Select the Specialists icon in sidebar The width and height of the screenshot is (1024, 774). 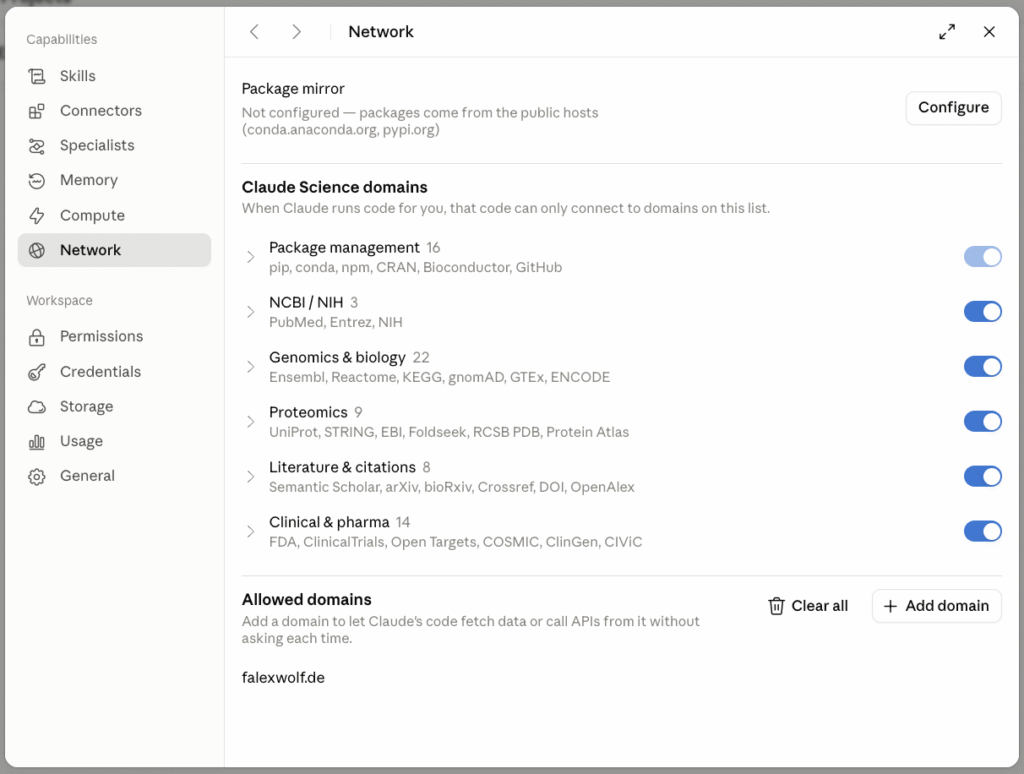37,146
